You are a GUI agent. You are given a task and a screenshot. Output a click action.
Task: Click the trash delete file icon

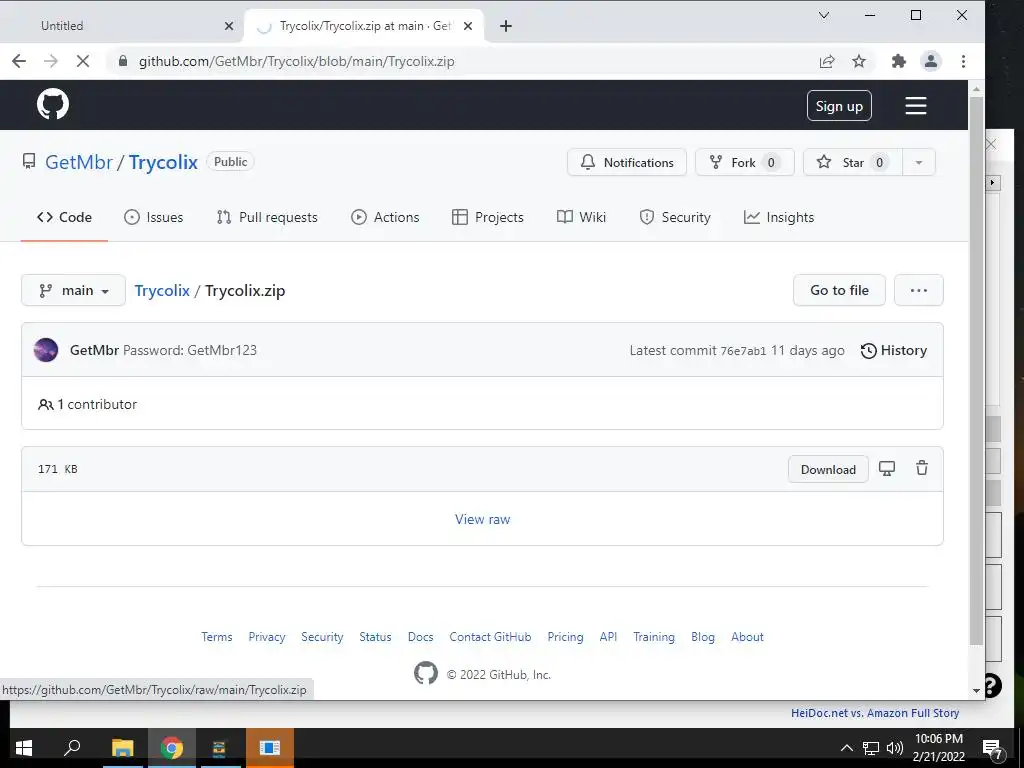pyautogui.click(x=921, y=468)
